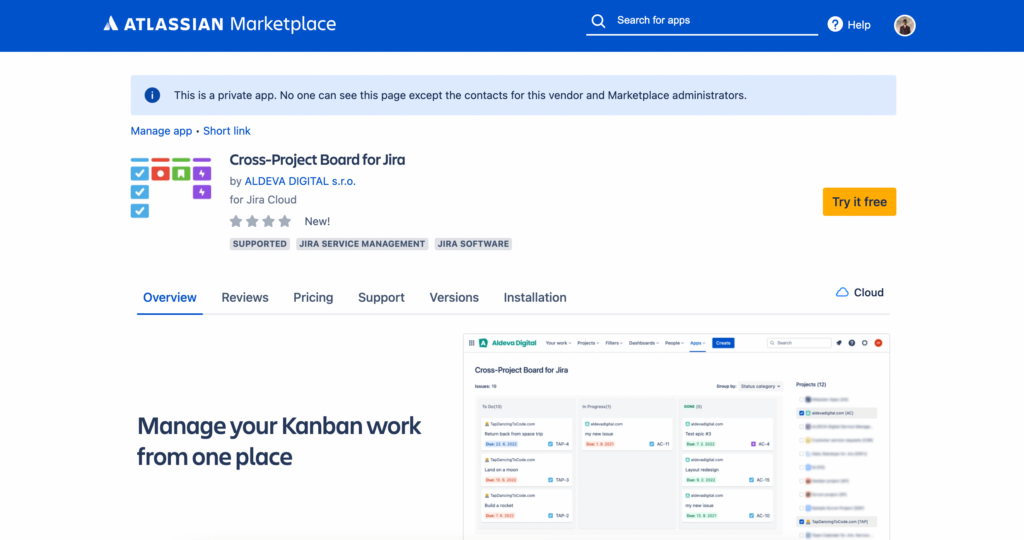Click "Test epic #3" card in preview
Viewport: 1024px width, 540px height.
[727, 434]
